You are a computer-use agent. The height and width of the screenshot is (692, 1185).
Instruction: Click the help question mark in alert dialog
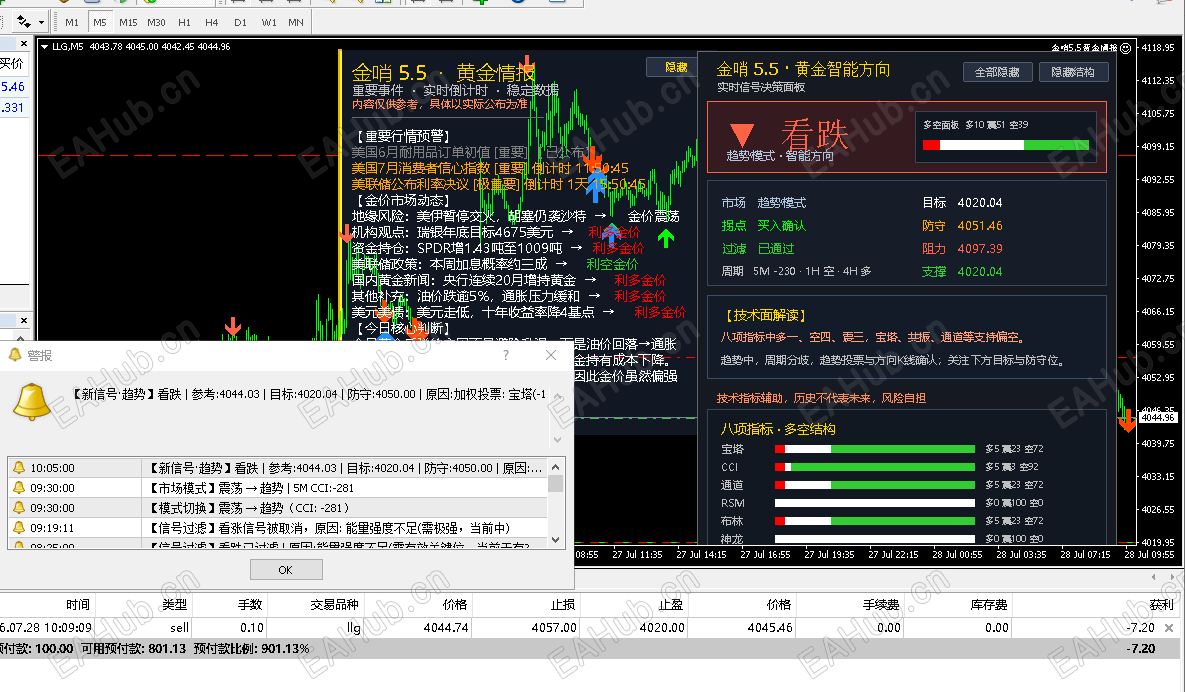(506, 355)
